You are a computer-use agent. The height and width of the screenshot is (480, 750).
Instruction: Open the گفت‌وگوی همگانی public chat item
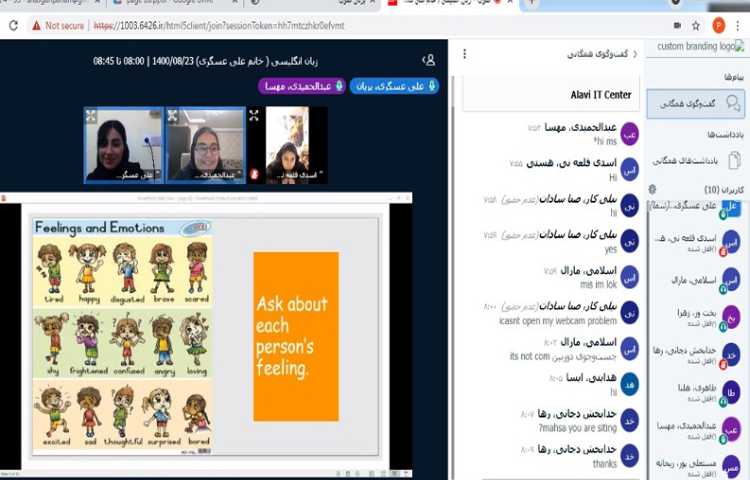(696, 104)
